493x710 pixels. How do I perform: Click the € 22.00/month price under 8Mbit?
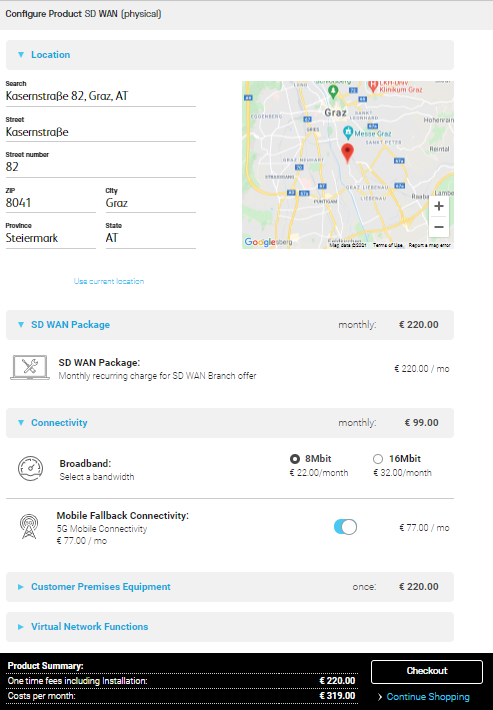[x=319, y=473]
